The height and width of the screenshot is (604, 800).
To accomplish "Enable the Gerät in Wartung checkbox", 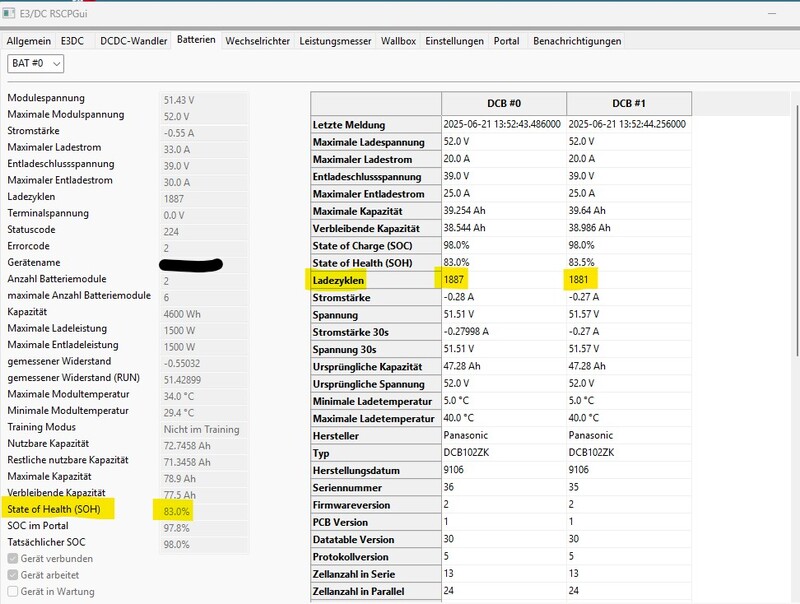I will click(13, 591).
